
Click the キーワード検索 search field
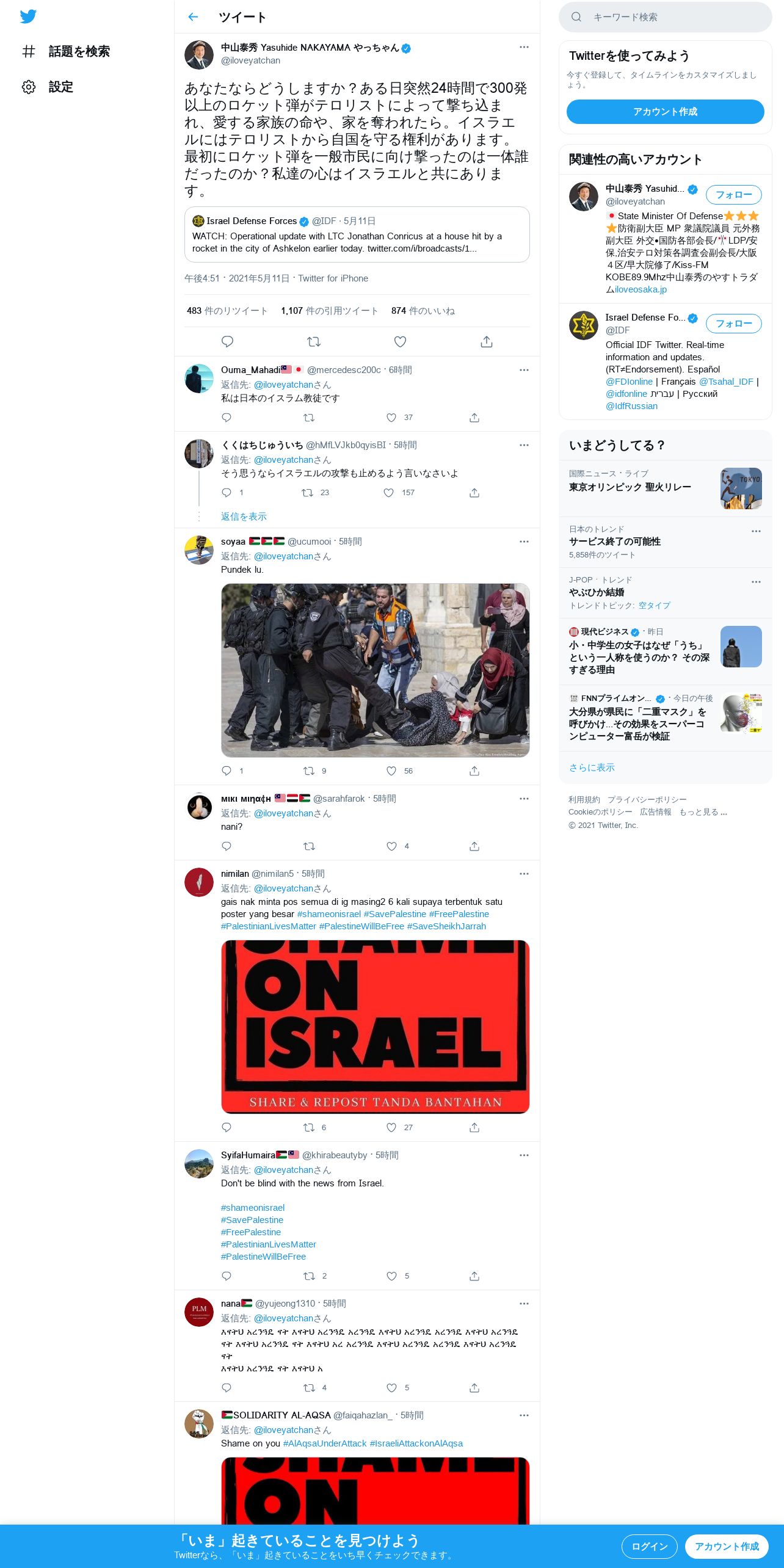click(665, 17)
